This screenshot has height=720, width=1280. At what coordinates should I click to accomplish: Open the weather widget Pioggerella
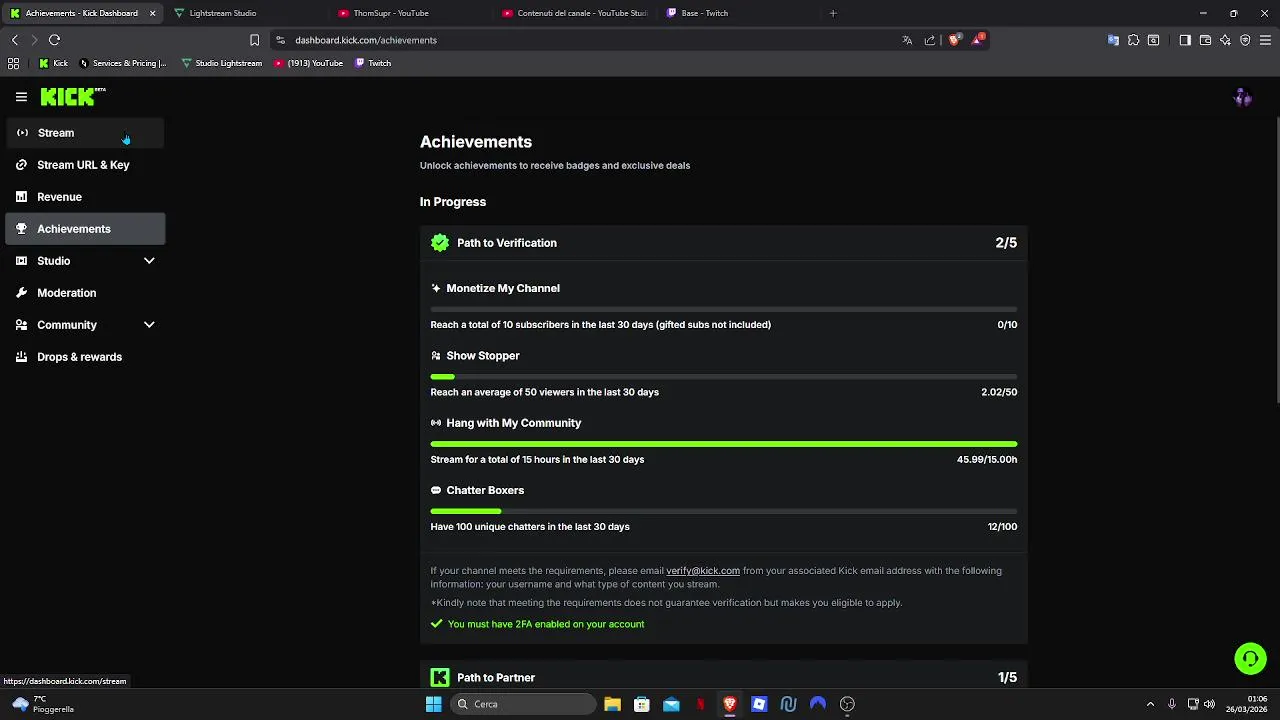(x=42, y=704)
